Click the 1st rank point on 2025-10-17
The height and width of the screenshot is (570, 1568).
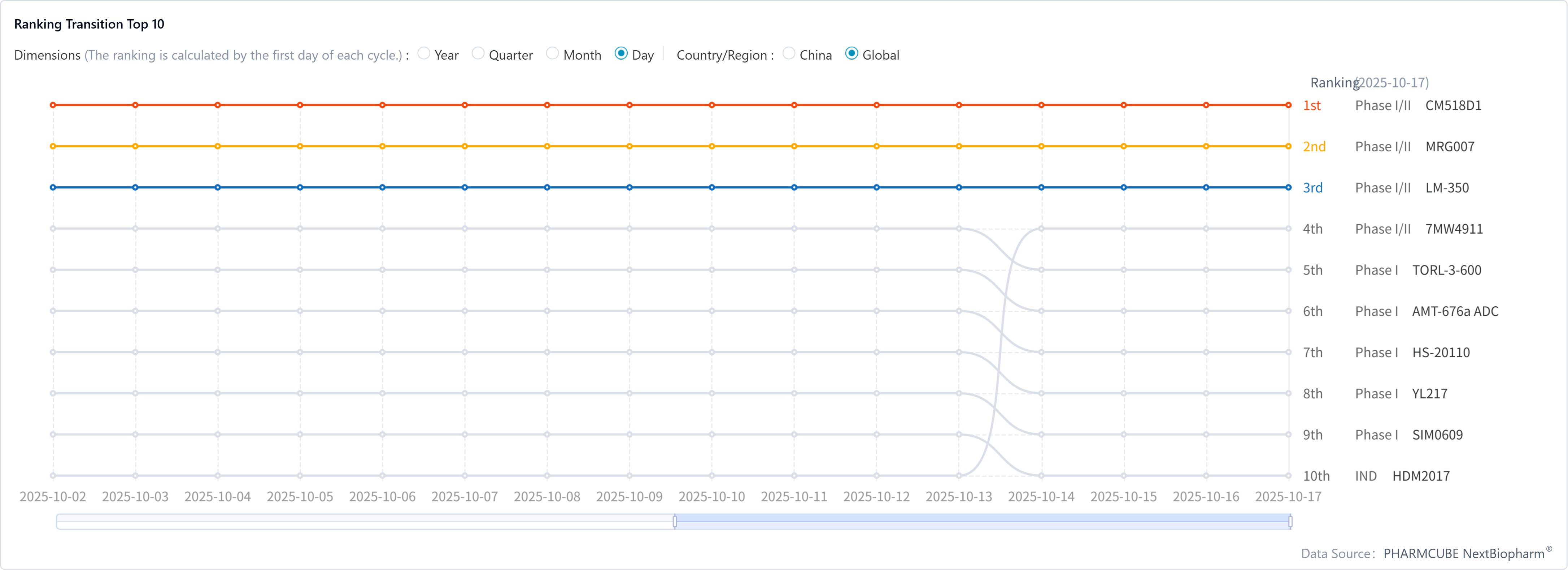1289,105
